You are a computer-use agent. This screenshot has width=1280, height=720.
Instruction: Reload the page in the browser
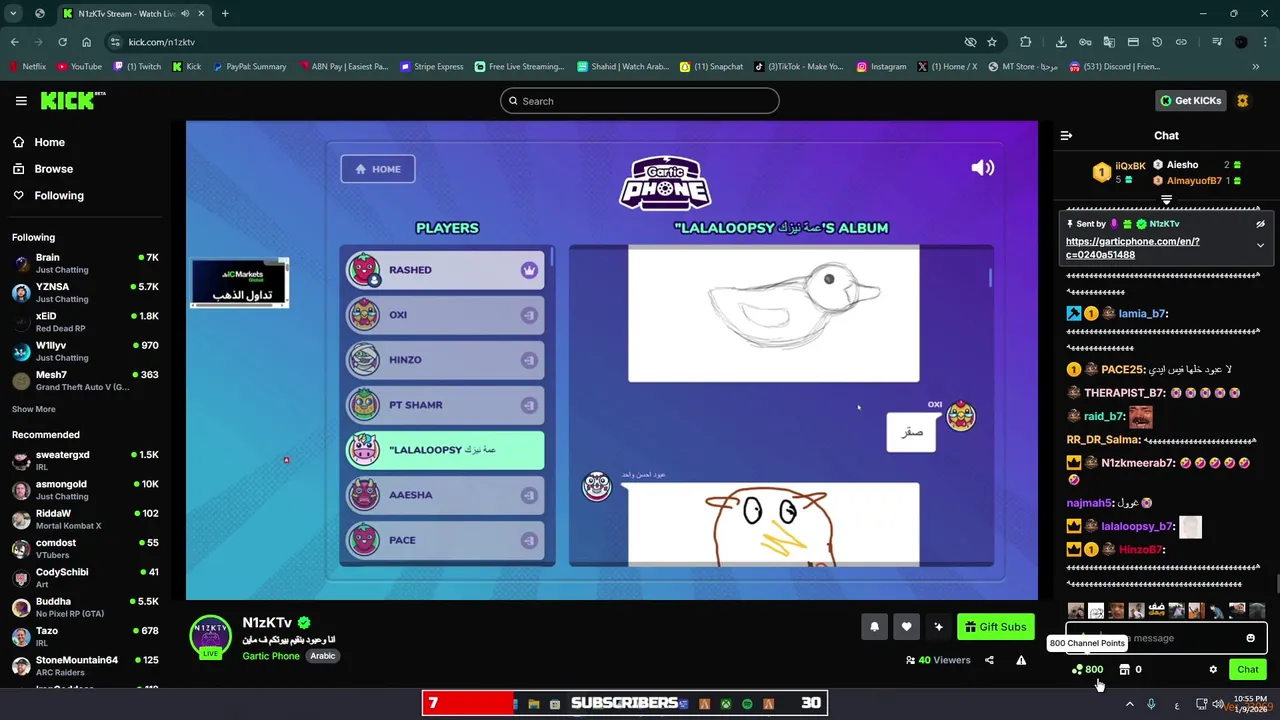click(x=62, y=42)
